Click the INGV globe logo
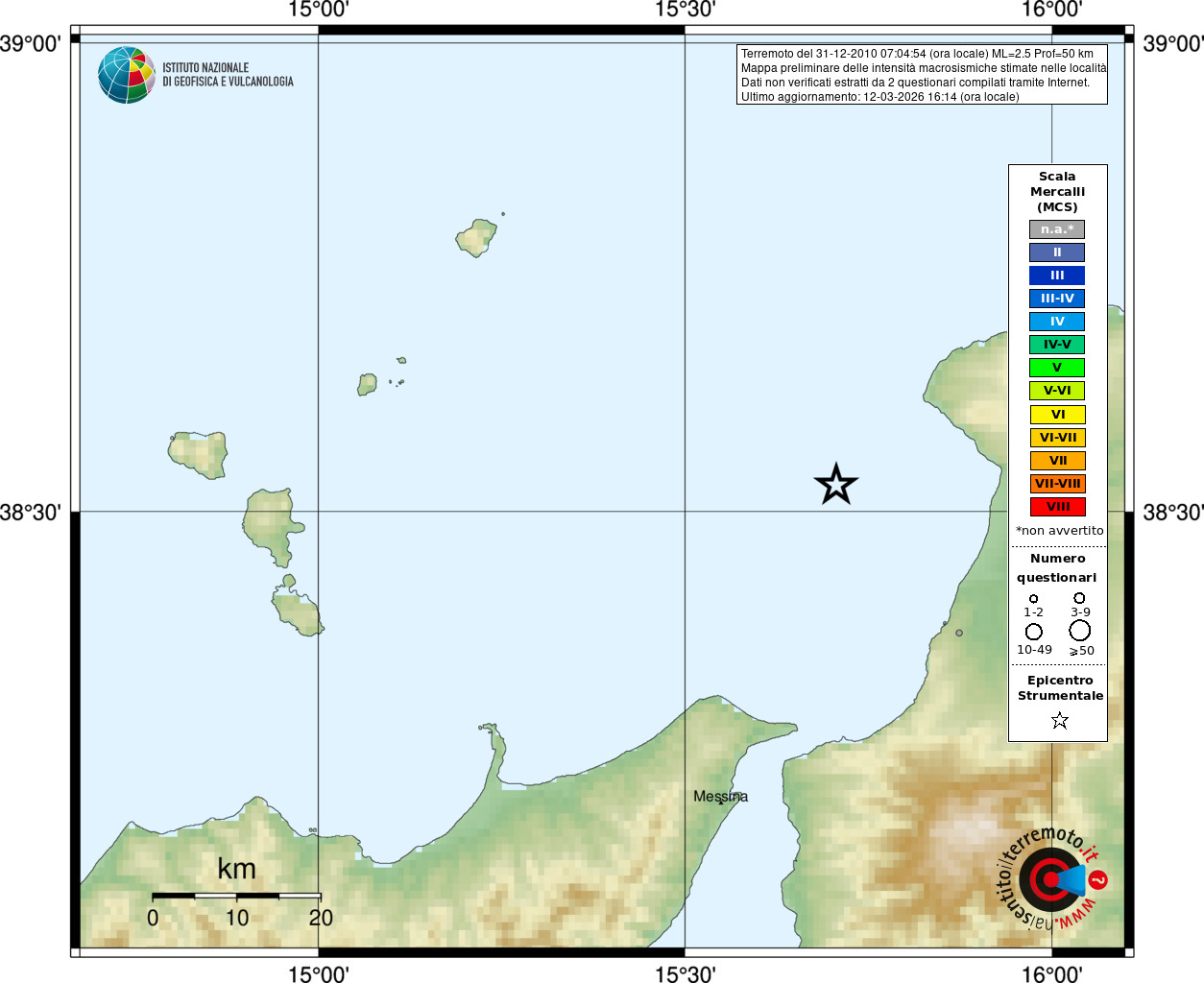This screenshot has height=983, width=1204. (127, 75)
